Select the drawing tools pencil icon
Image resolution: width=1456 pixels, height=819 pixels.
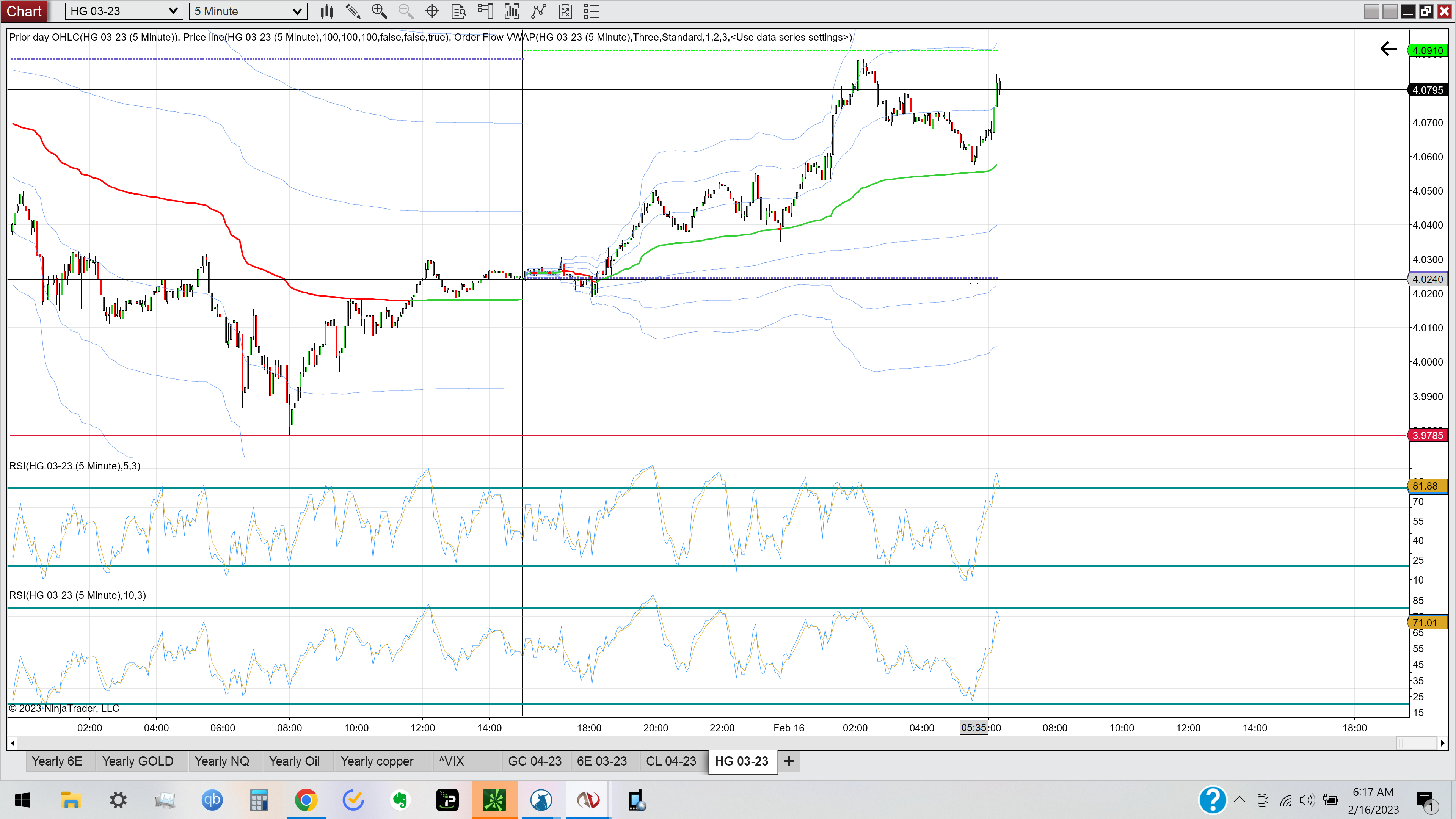tap(353, 11)
